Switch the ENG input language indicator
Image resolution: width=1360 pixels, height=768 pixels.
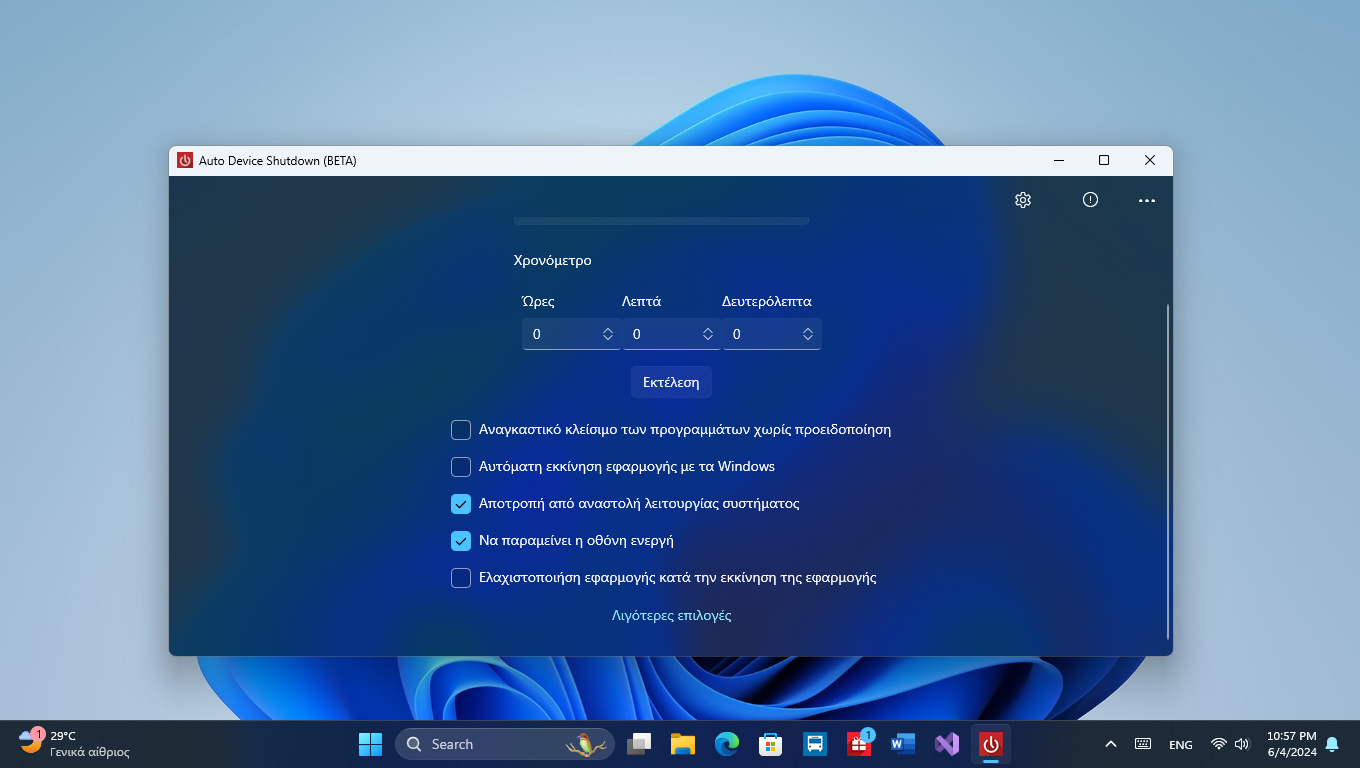point(1181,745)
